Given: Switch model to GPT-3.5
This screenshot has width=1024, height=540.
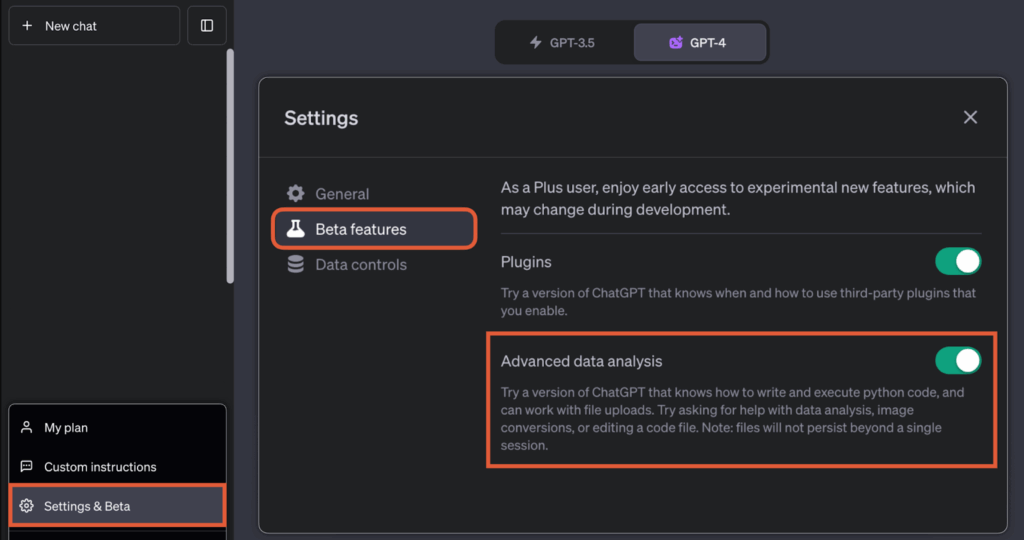Looking at the screenshot, I should 562,42.
